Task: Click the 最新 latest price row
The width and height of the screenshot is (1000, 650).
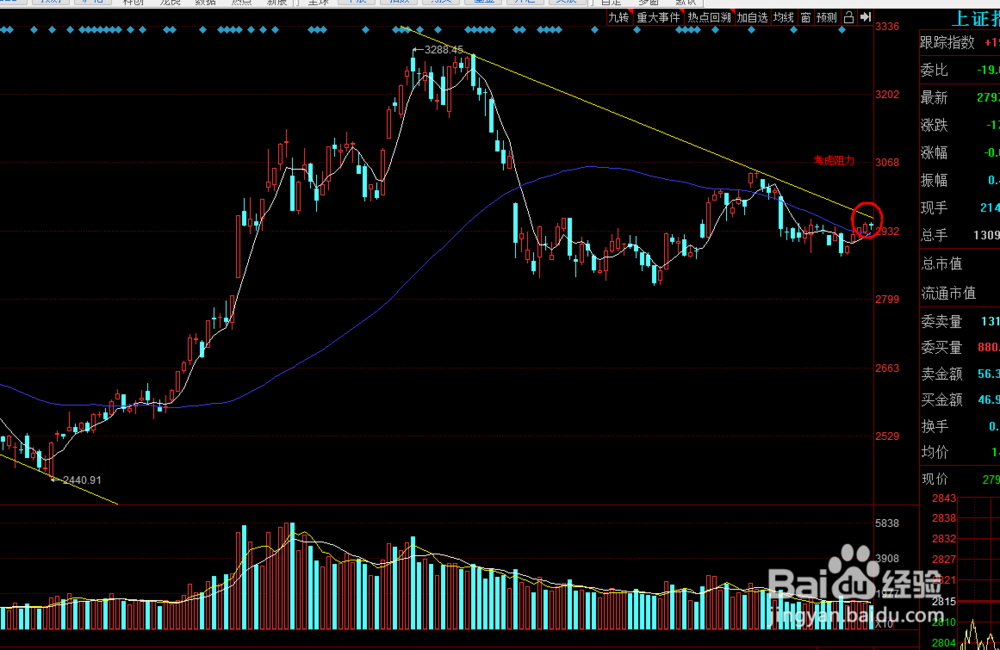Action: pos(960,98)
